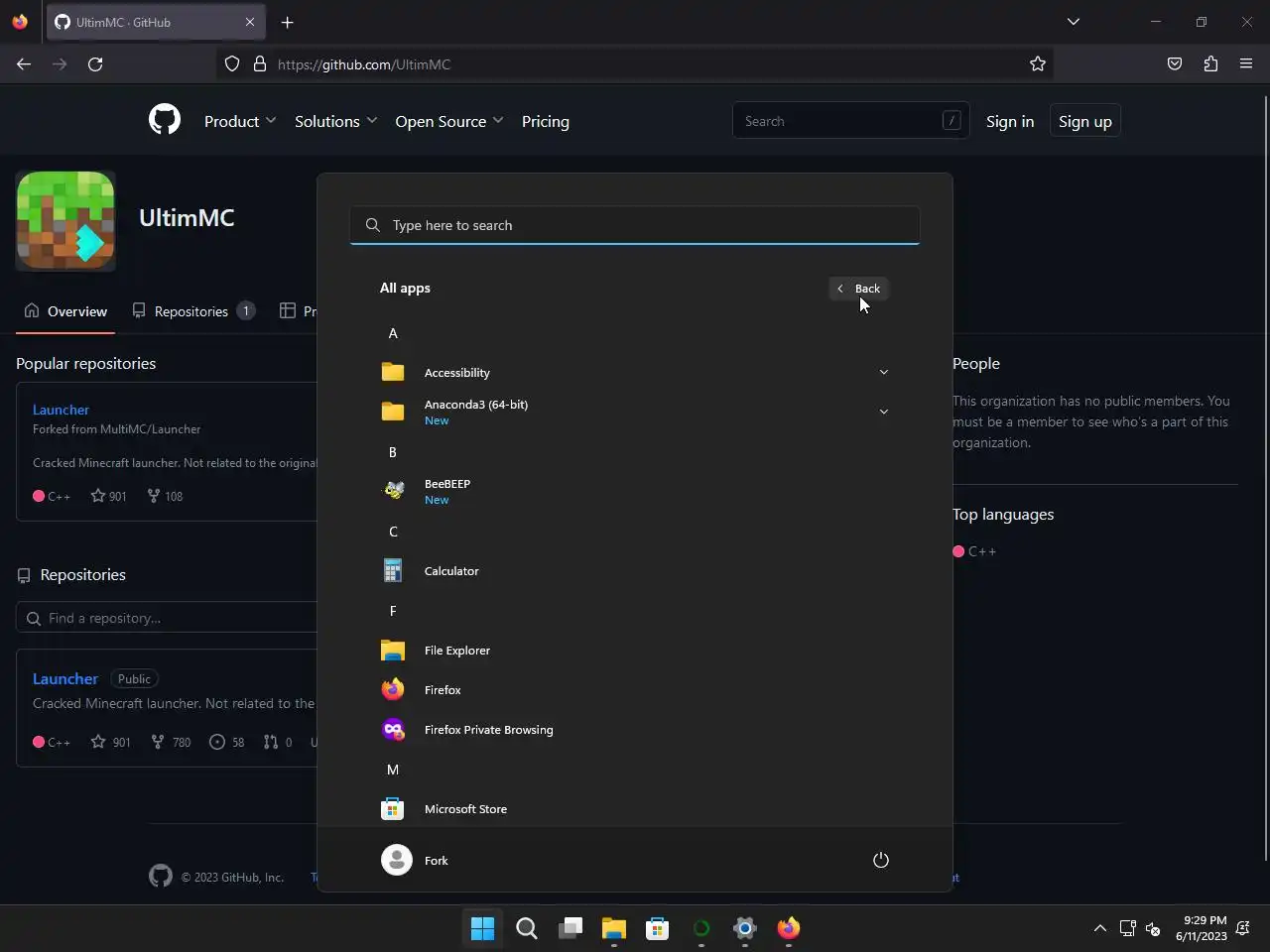Switch to the UltimMC · GitHub browser tab

(x=154, y=22)
